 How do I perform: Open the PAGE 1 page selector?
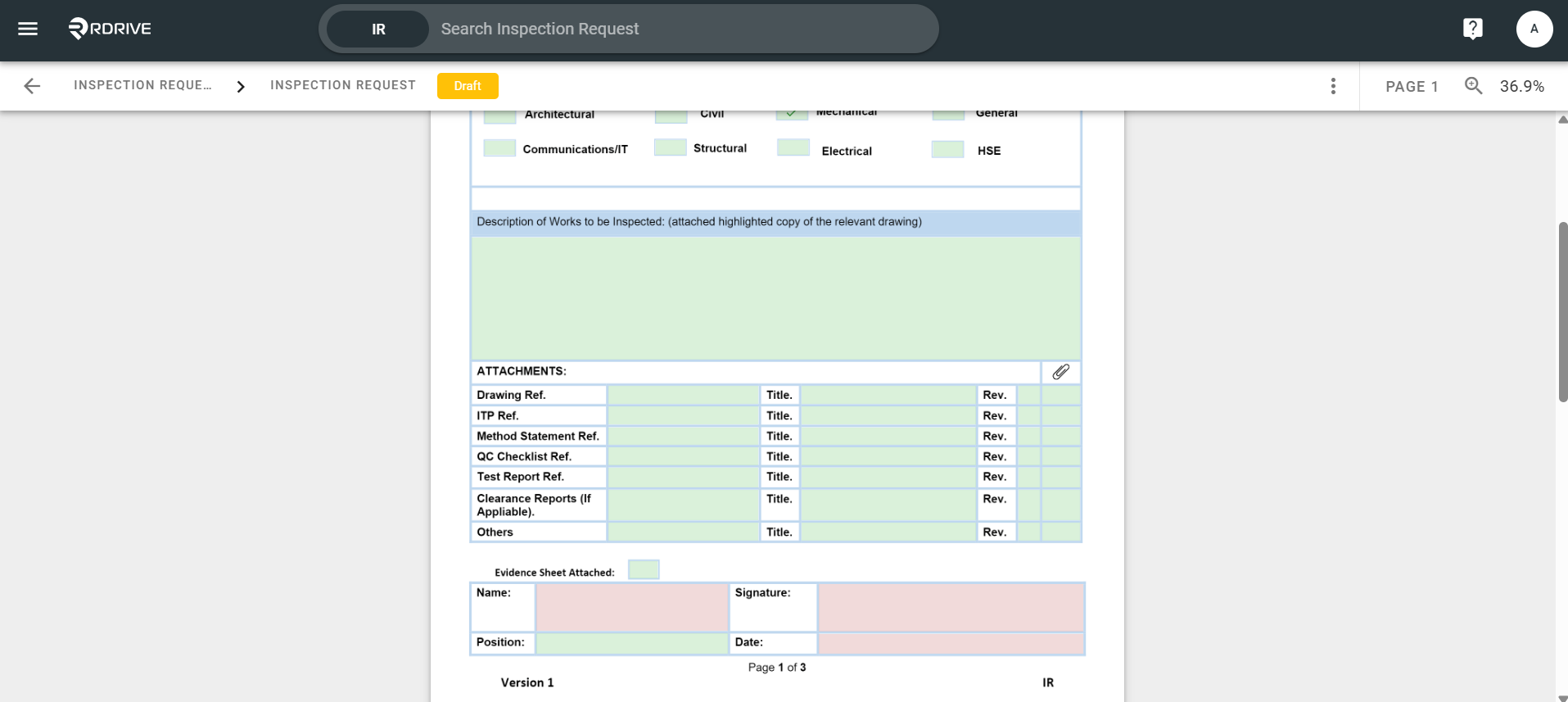(1412, 86)
